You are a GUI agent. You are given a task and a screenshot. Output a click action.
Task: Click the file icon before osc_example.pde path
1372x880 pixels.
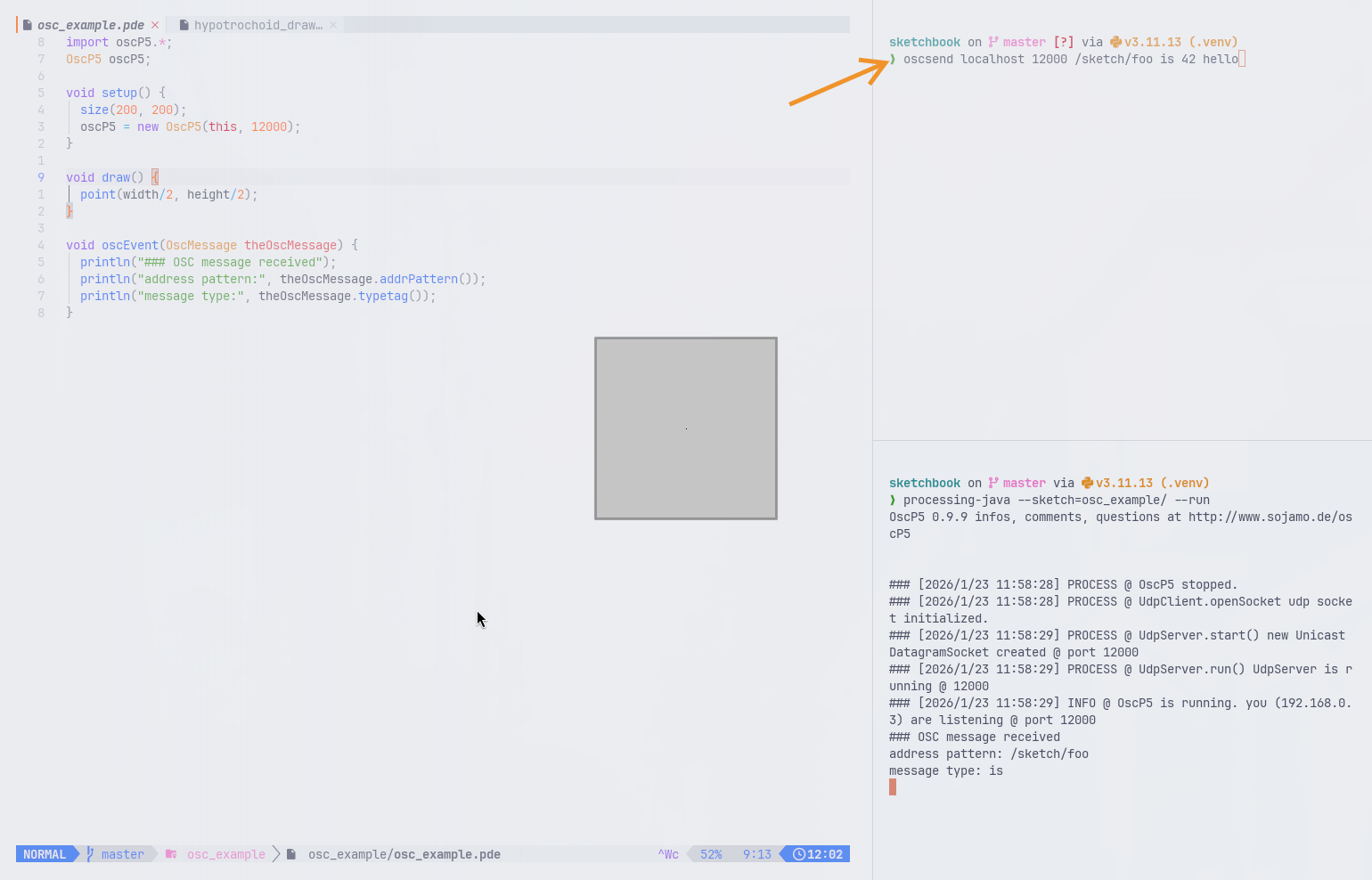coord(290,853)
